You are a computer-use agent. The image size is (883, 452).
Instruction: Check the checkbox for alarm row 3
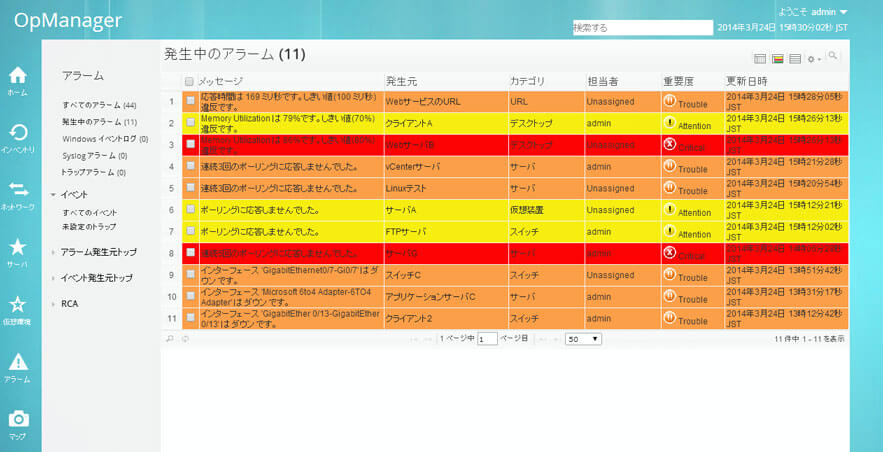[x=190, y=144]
